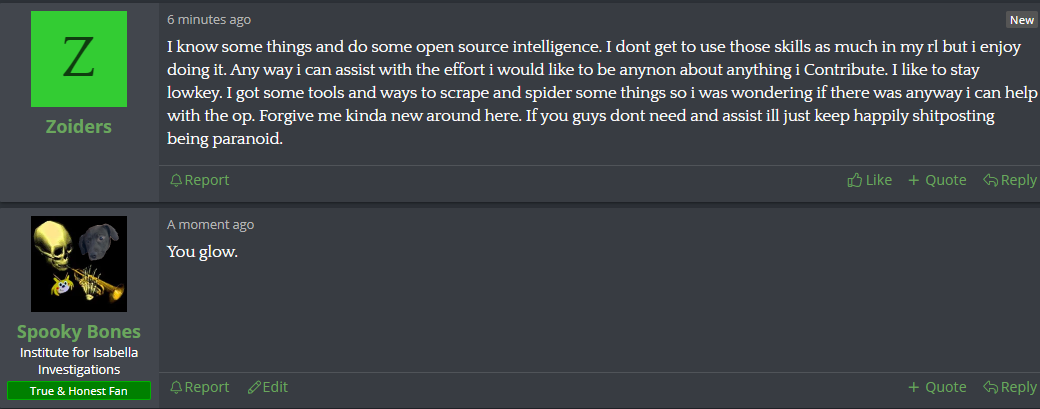Viewport: 1040px width, 409px height.
Task: Click the reply arrow icon on Spooky Bones' post
Action: click(x=990, y=387)
